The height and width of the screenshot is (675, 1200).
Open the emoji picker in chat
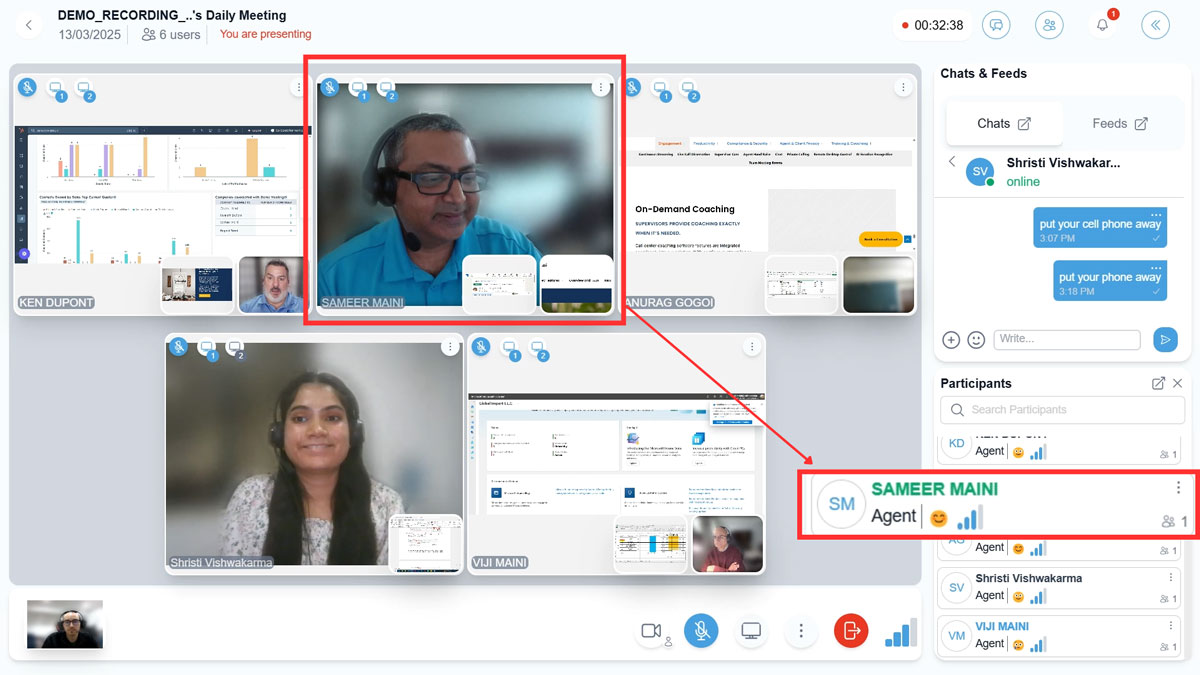pyautogui.click(x=976, y=340)
